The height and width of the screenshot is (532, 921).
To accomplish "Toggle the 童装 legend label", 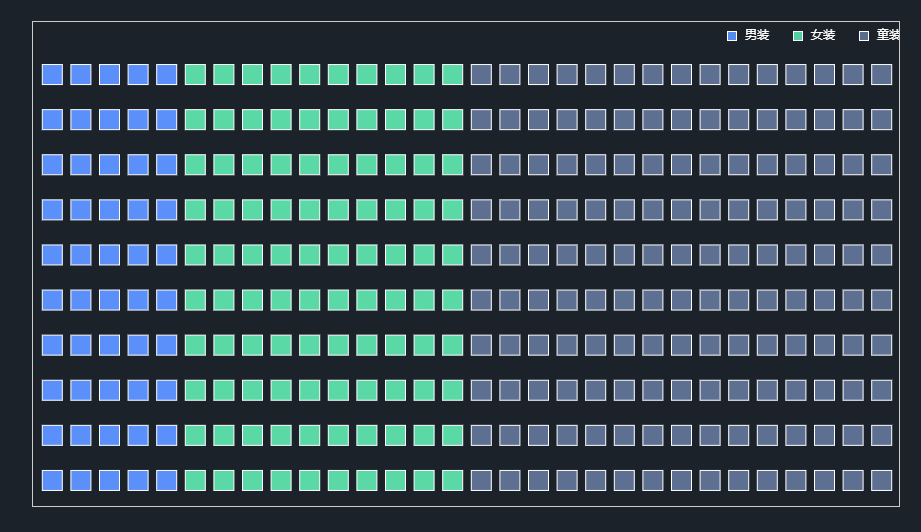I will pos(888,35).
